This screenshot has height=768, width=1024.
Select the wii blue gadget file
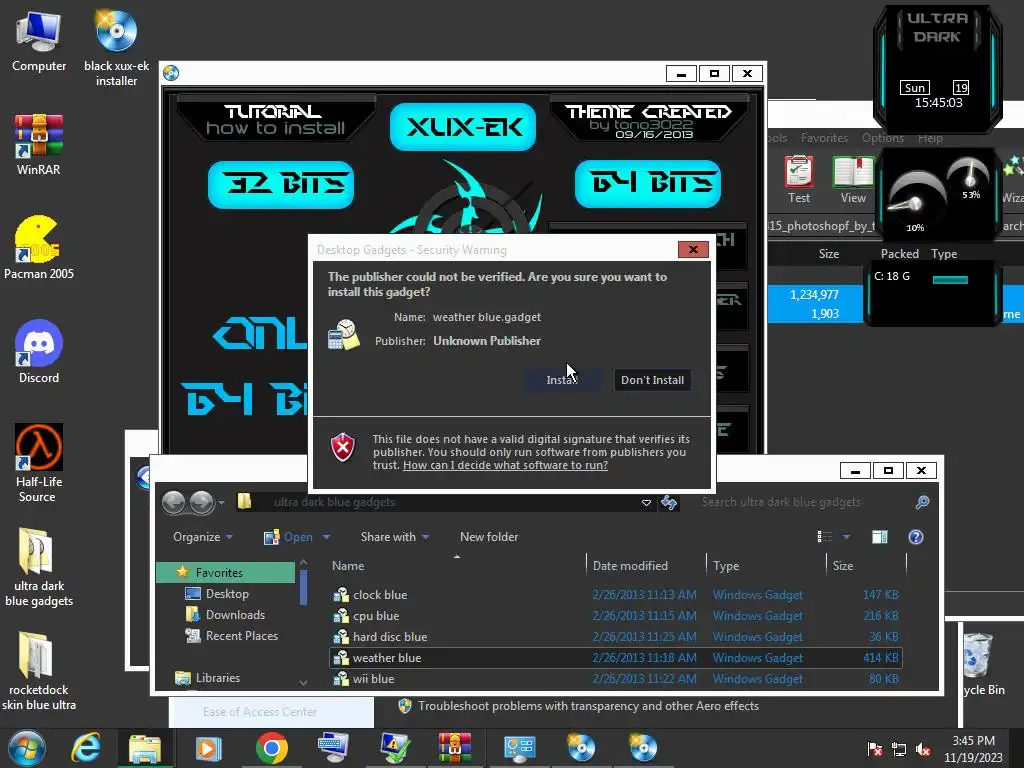tap(615, 679)
